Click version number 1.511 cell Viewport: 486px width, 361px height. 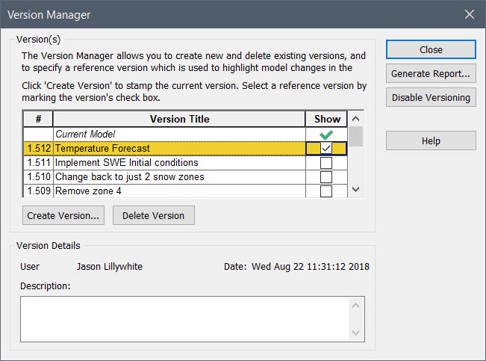(38, 163)
